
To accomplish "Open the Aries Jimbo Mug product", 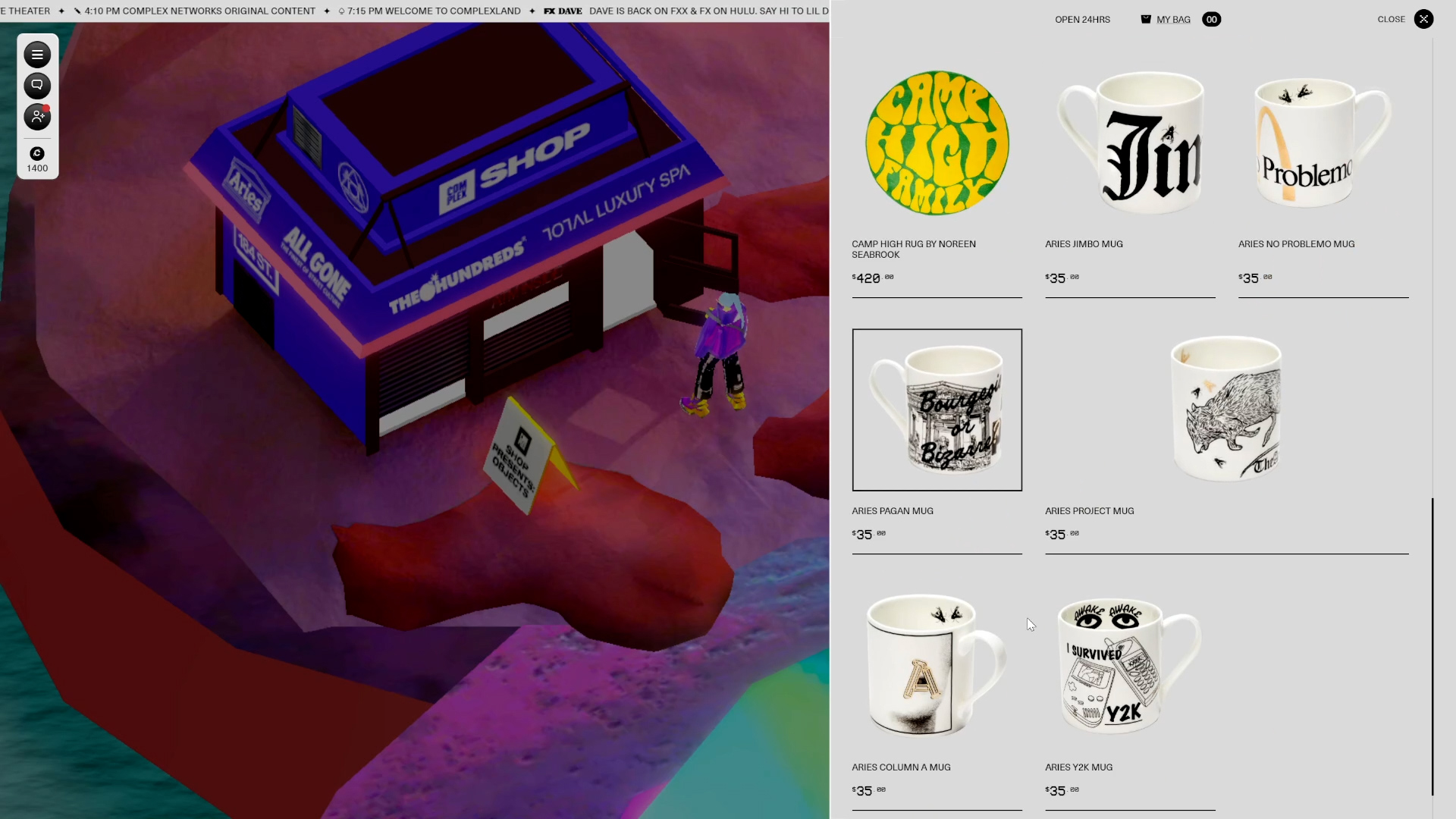I will [1130, 143].
